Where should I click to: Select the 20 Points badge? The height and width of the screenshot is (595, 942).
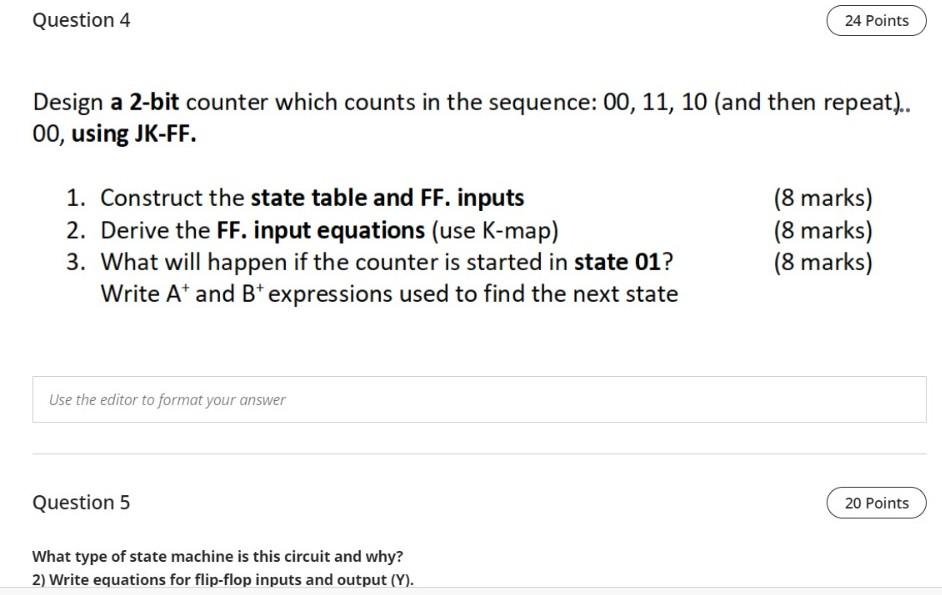875,502
